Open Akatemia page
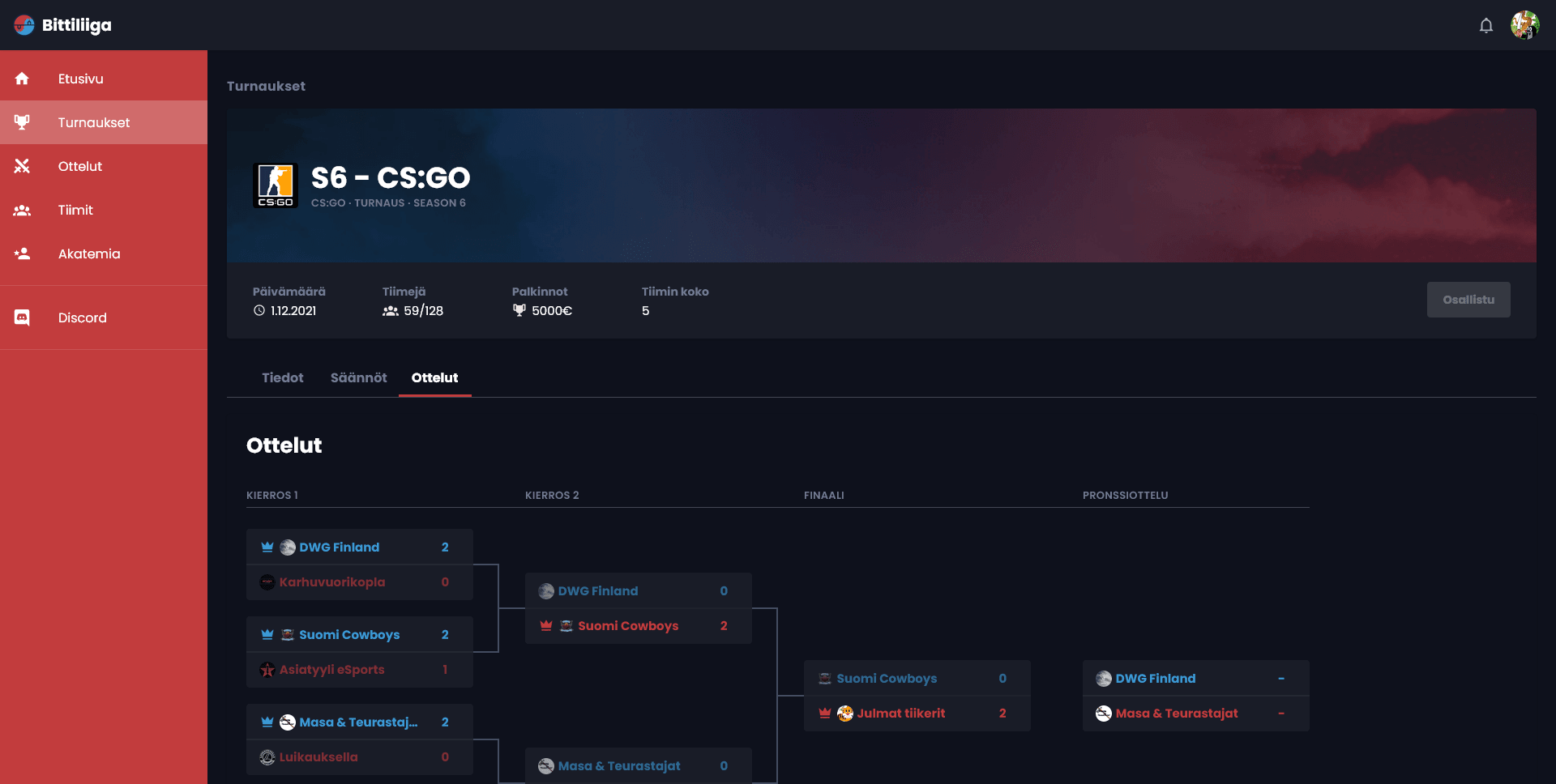This screenshot has height=784, width=1556. pos(104,254)
